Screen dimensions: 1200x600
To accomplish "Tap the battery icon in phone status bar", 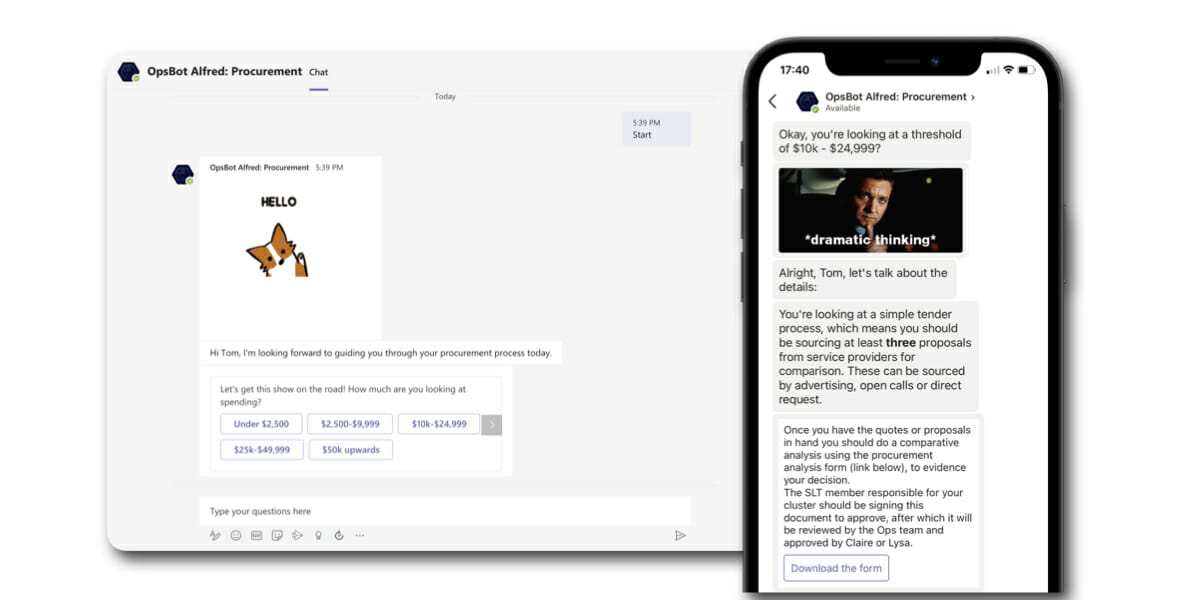I will coord(1028,70).
